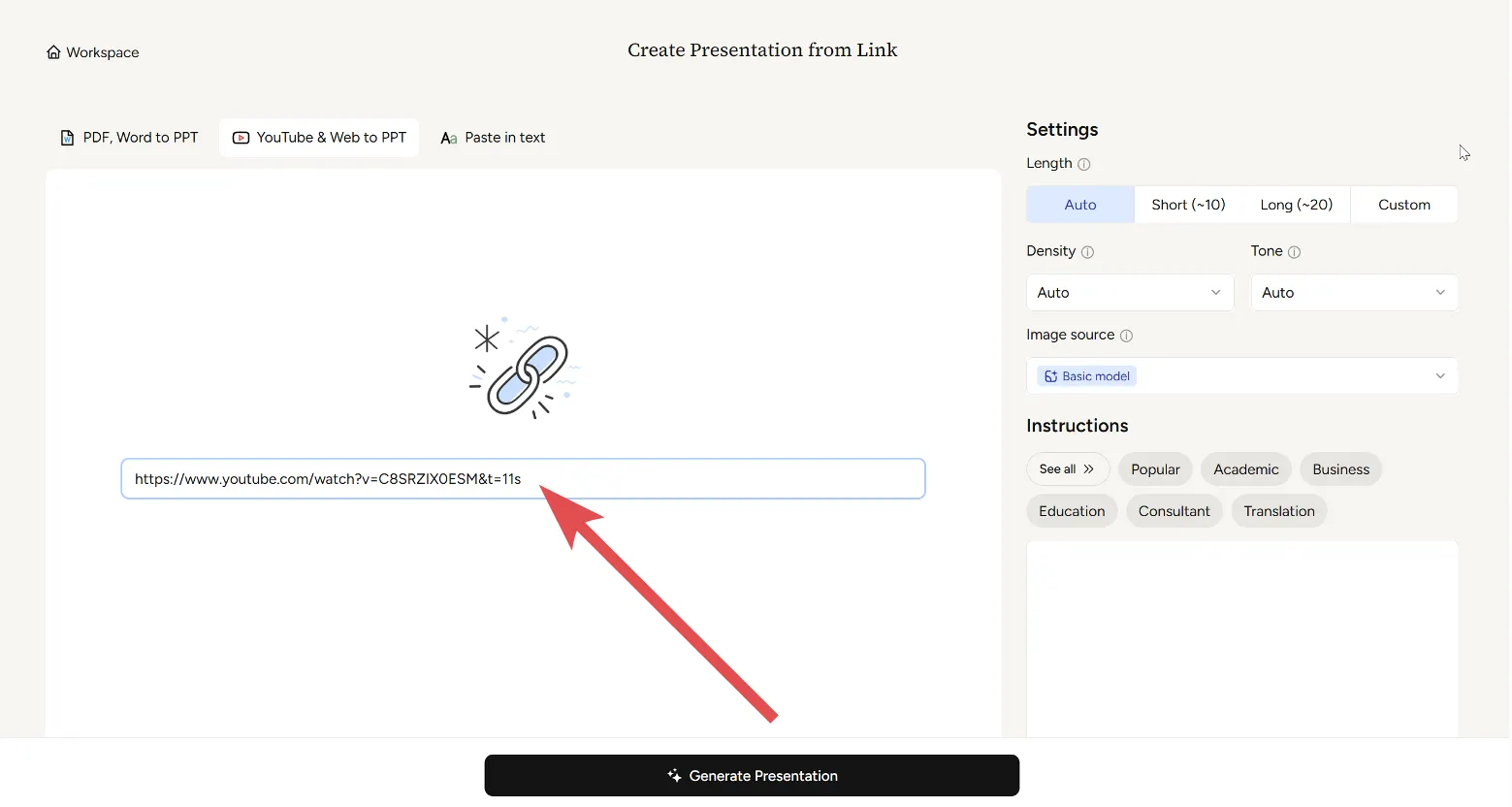Click the info icon beside Length
The image size is (1512, 807).
coord(1084,164)
